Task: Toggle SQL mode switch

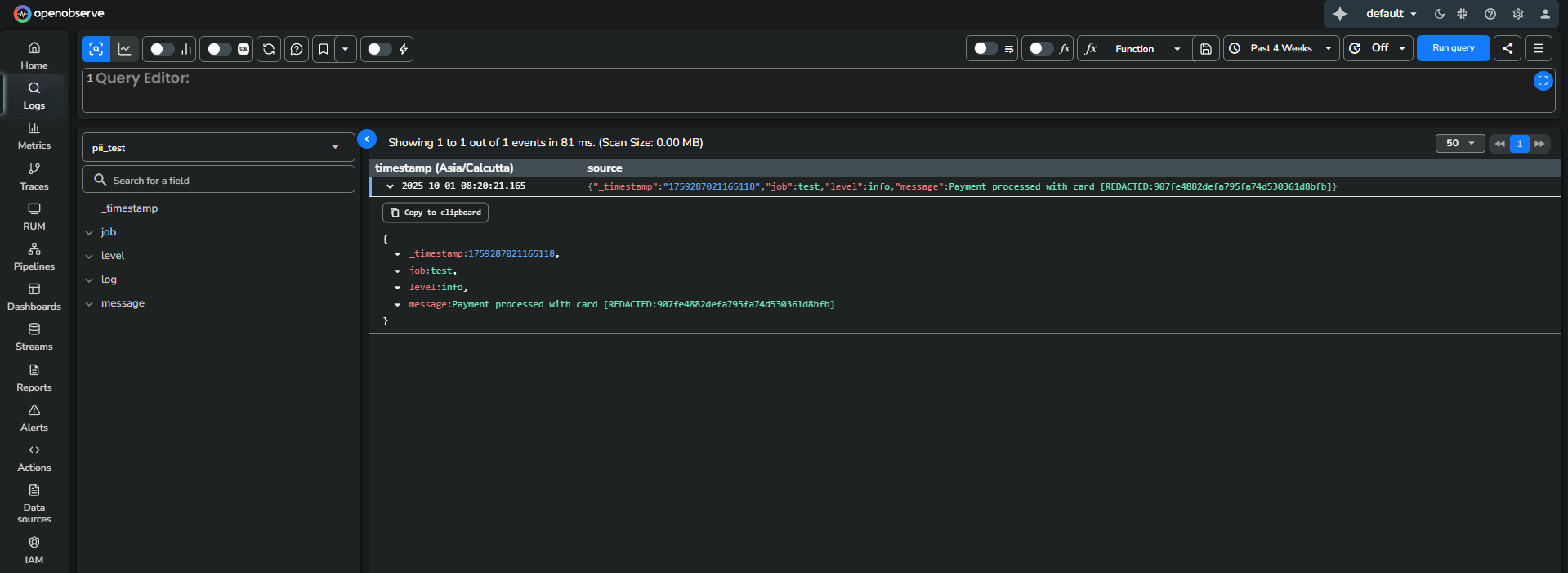Action: 219,49
